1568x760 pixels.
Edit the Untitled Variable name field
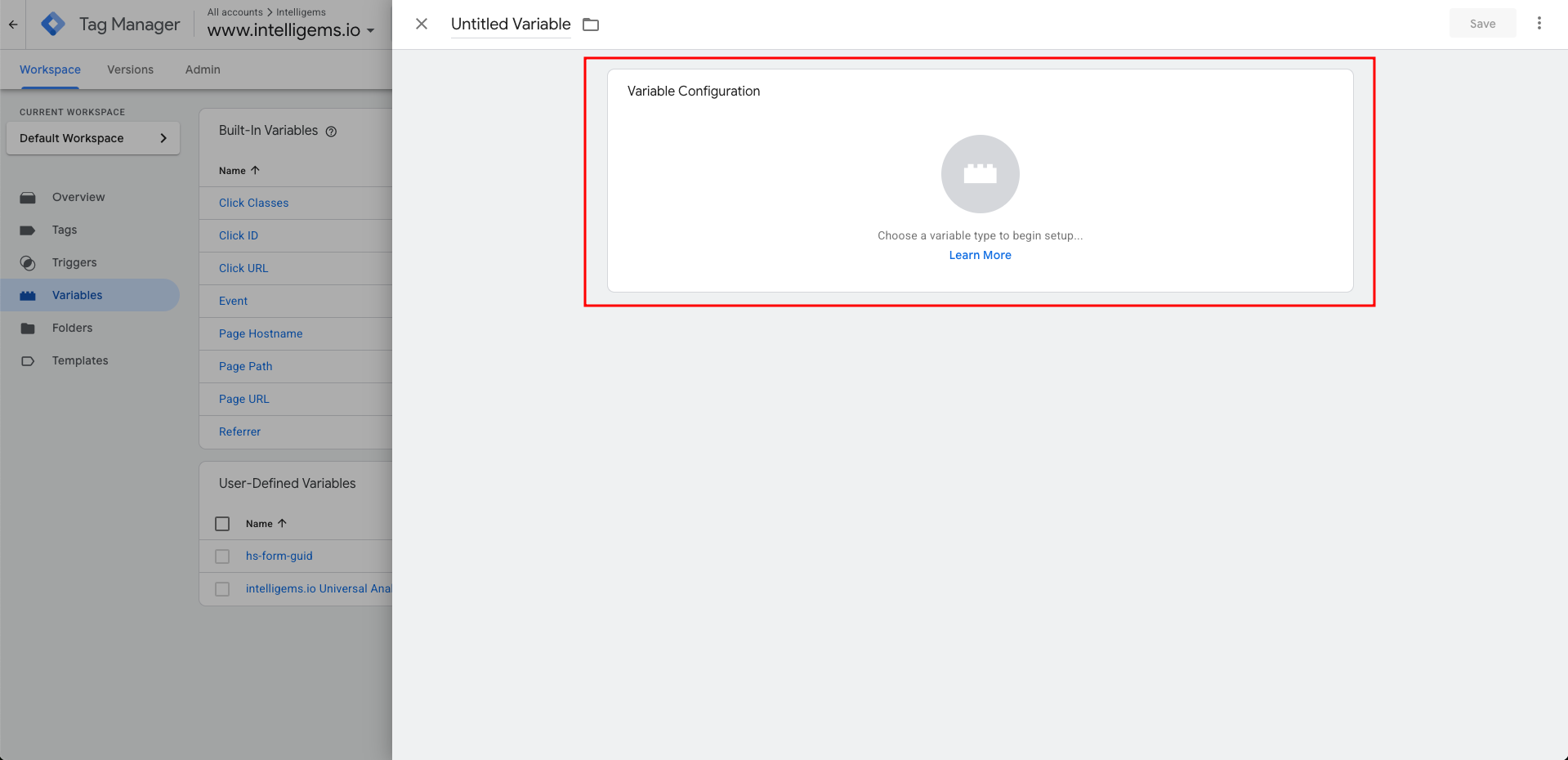coord(511,25)
